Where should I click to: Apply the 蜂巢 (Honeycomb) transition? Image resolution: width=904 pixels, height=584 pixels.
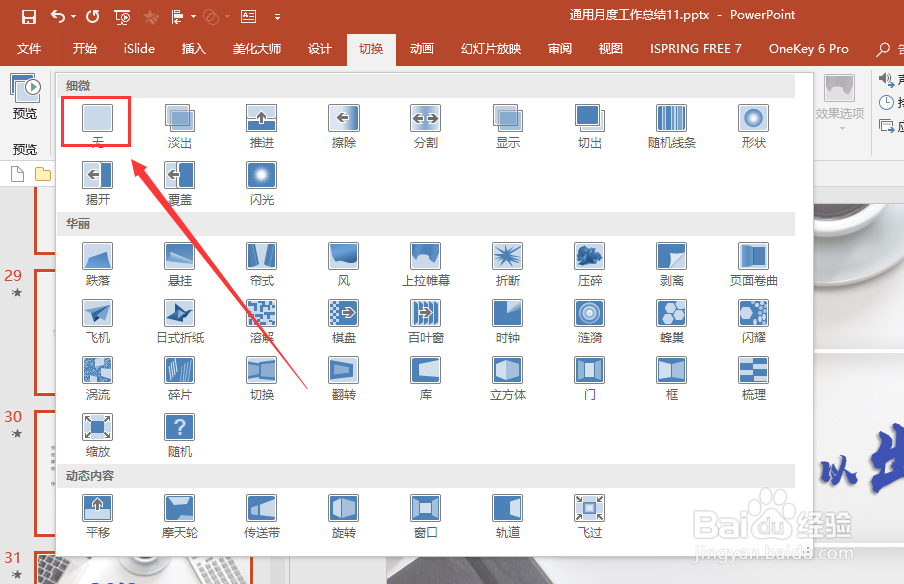pyautogui.click(x=670, y=317)
